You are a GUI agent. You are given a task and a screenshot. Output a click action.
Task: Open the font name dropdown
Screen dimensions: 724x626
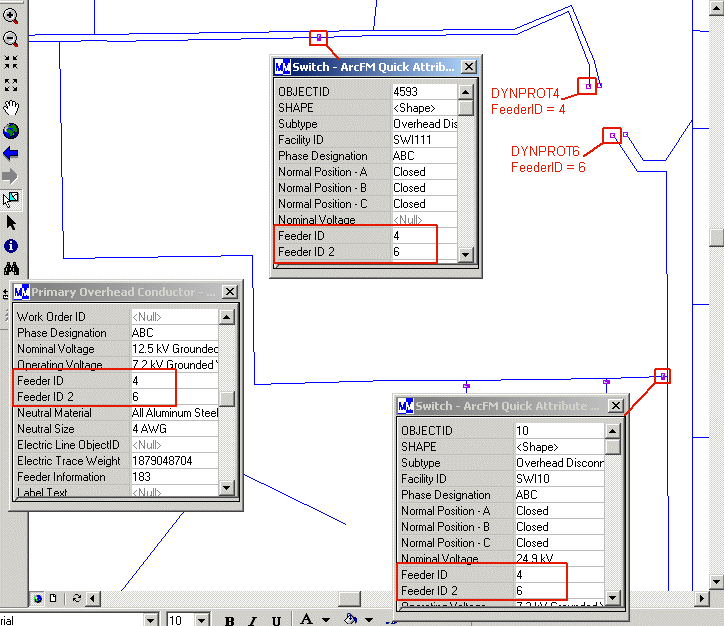[x=151, y=620]
